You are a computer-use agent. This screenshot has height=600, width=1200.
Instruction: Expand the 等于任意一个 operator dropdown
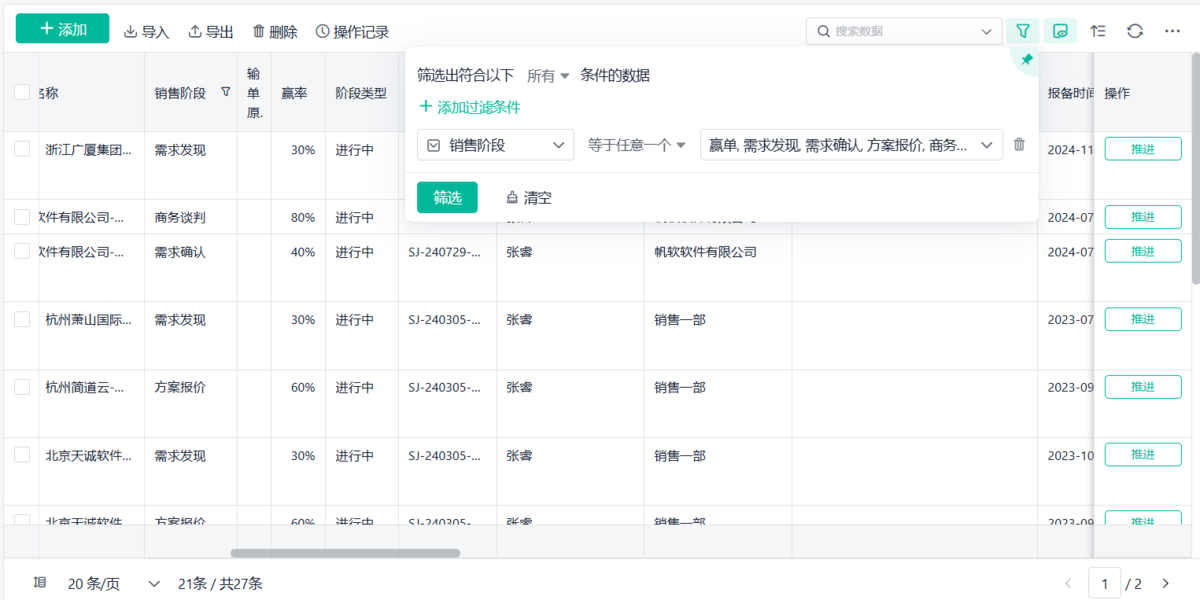click(x=636, y=145)
